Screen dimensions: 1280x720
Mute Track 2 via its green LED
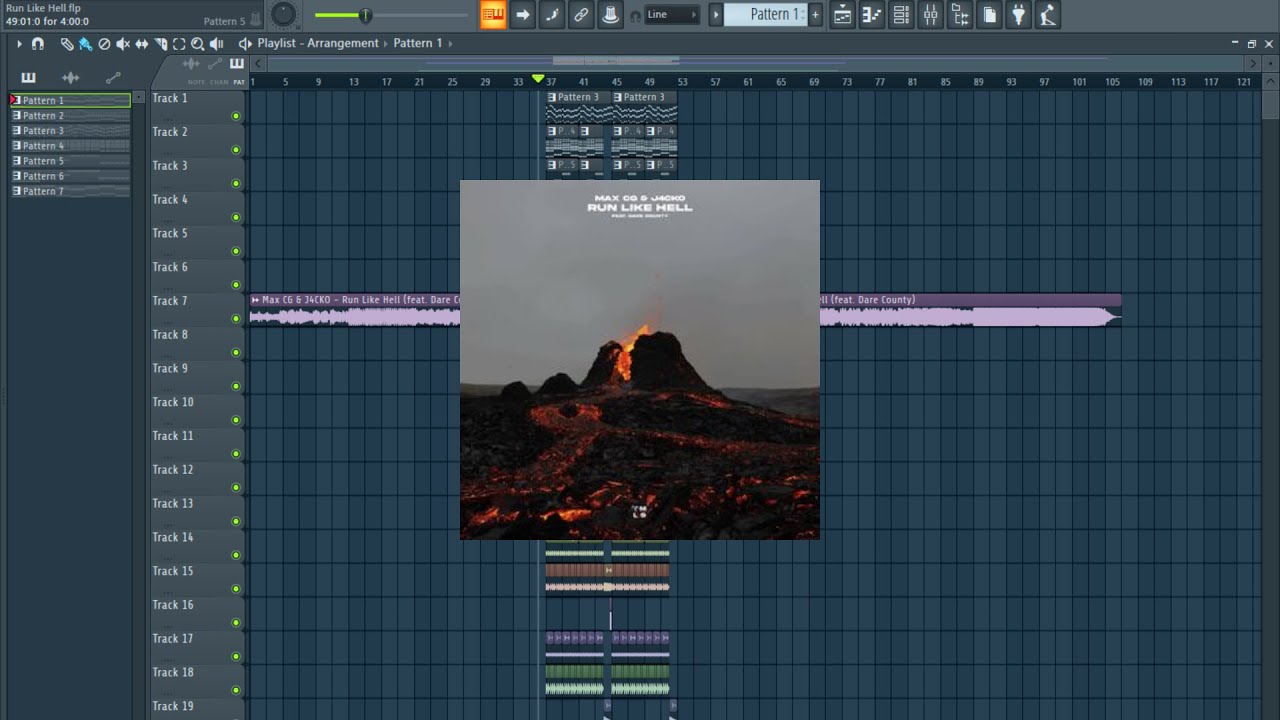(236, 150)
